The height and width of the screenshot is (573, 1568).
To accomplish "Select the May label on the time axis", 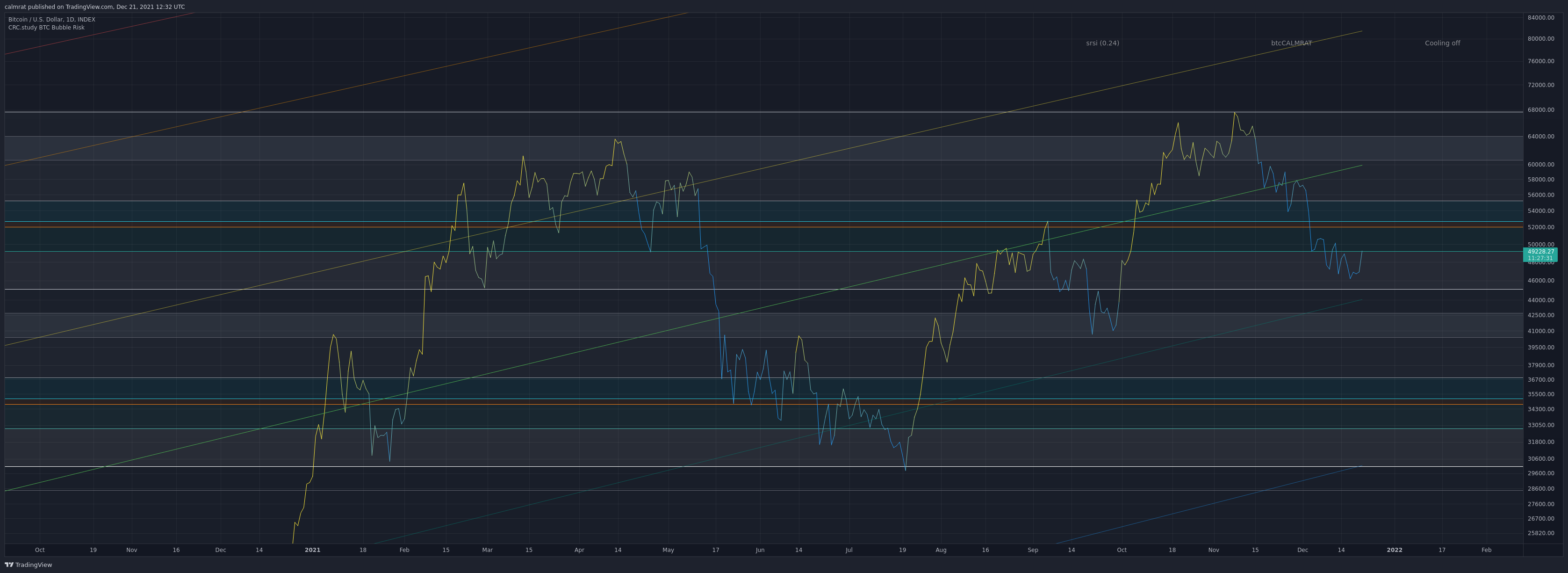I will (668, 550).
